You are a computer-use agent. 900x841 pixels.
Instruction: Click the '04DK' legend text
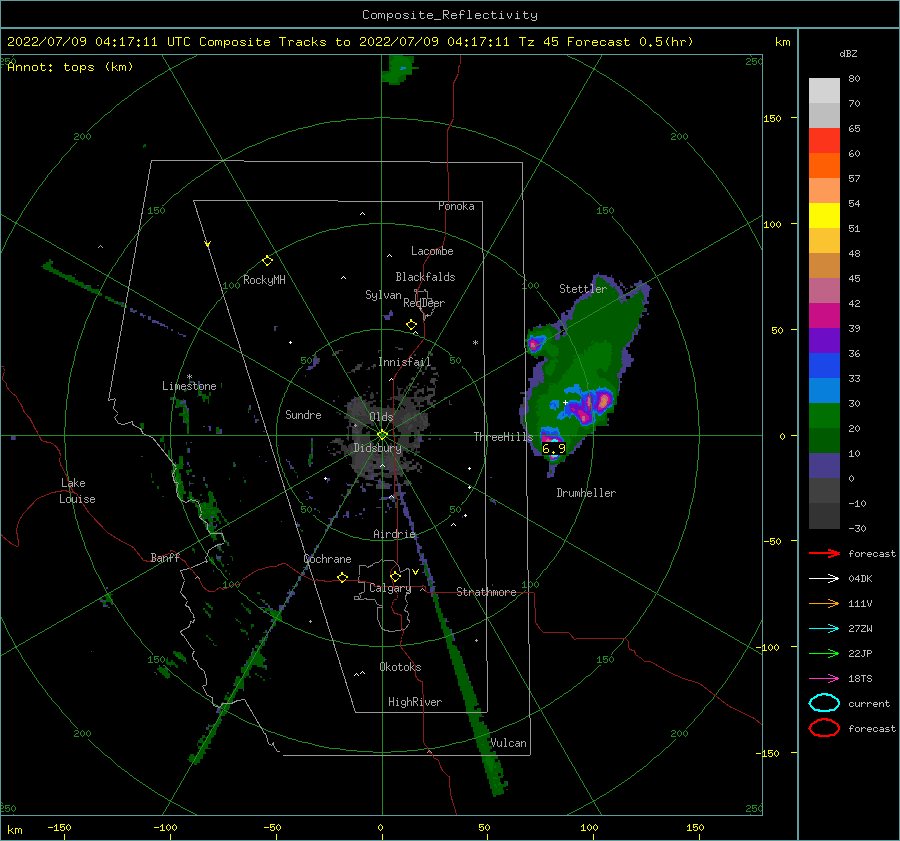[x=860, y=579]
